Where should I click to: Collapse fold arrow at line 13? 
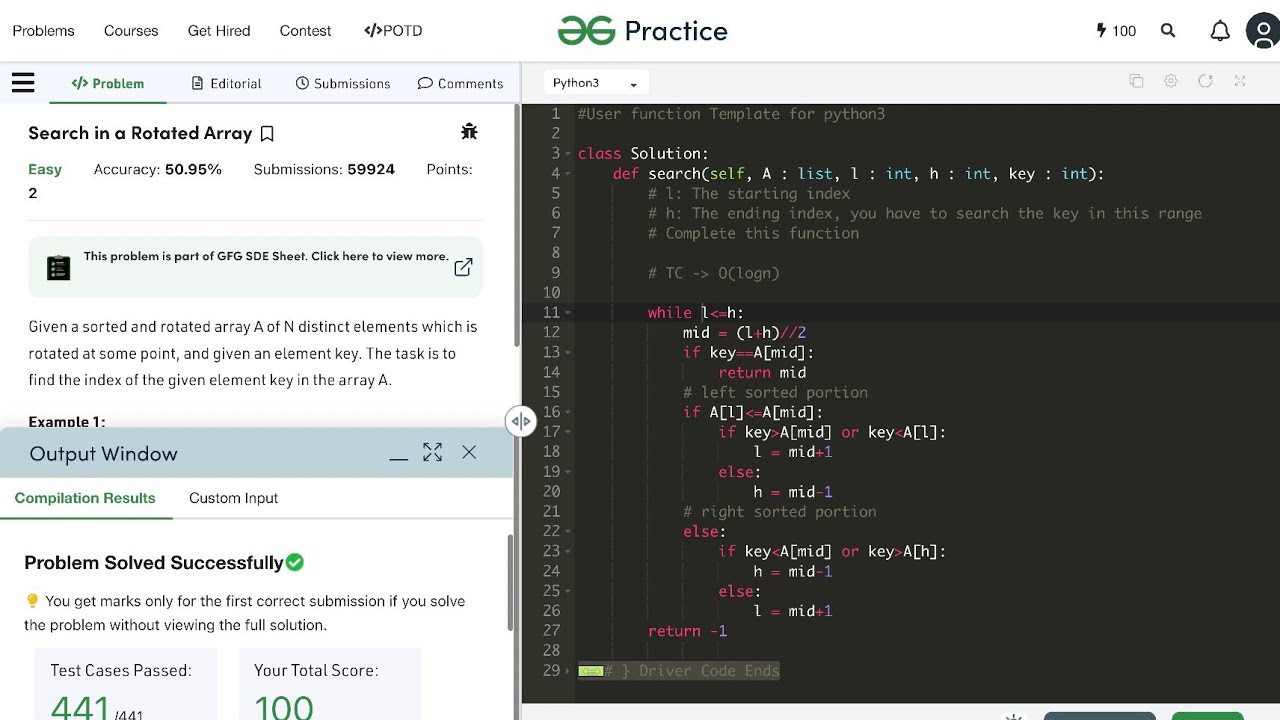(x=568, y=352)
